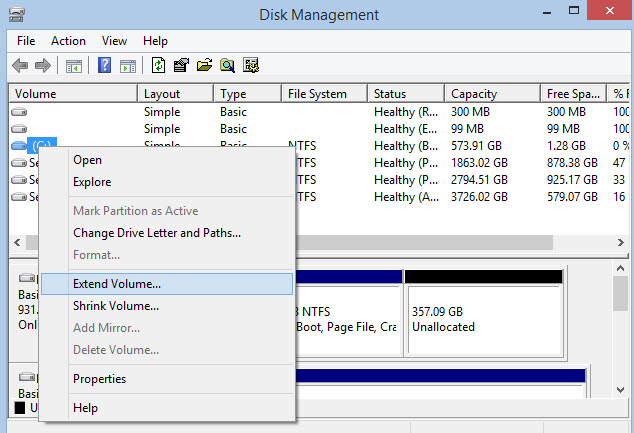
Task: Click the Back arrow toolbar icon
Action: [19, 65]
